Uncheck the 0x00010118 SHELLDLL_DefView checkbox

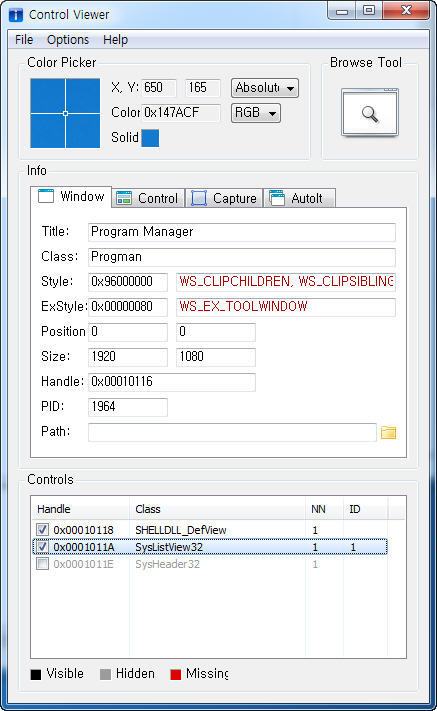(x=43, y=529)
